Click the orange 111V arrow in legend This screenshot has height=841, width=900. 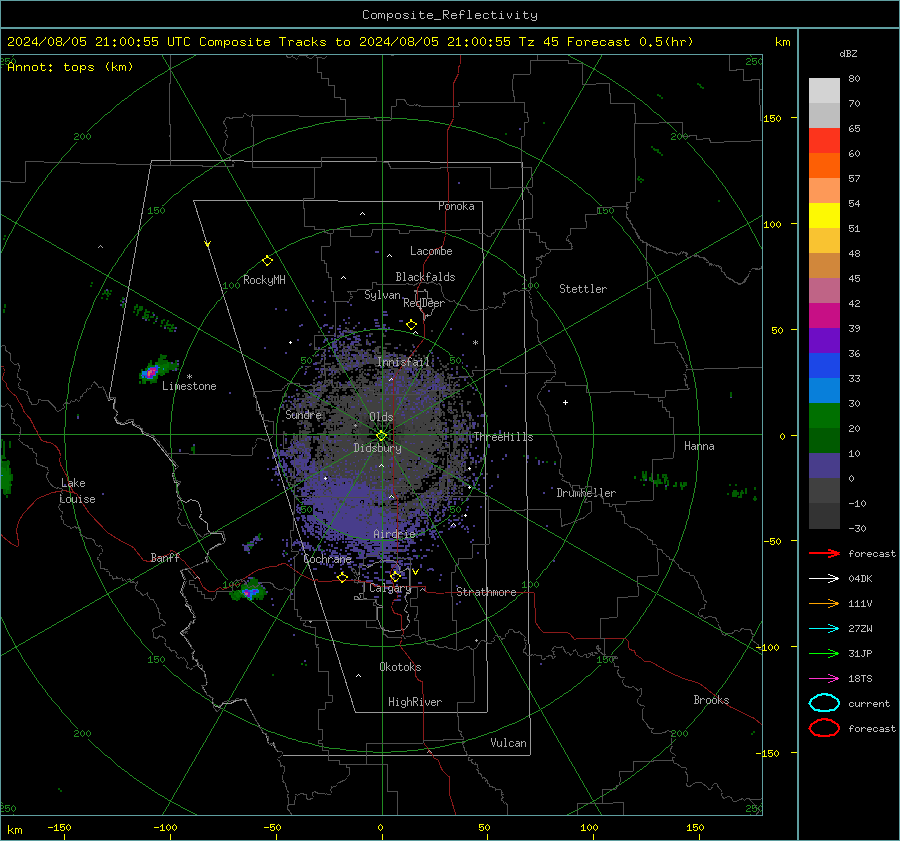pos(824,603)
